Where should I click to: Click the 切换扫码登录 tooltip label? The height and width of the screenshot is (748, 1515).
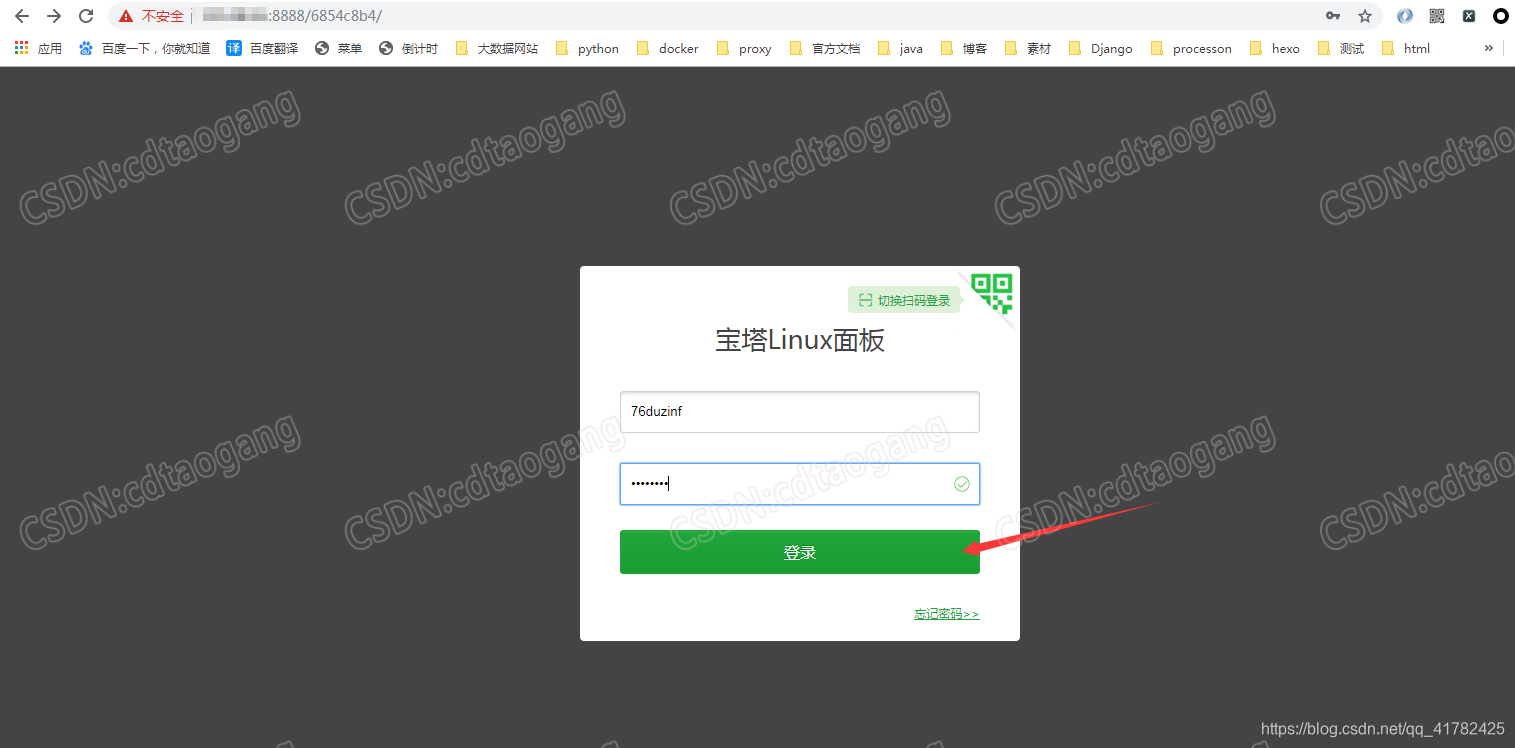click(x=904, y=300)
